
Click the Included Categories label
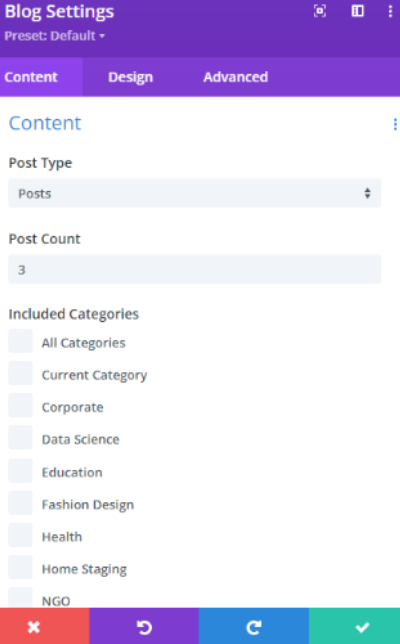tap(74, 314)
